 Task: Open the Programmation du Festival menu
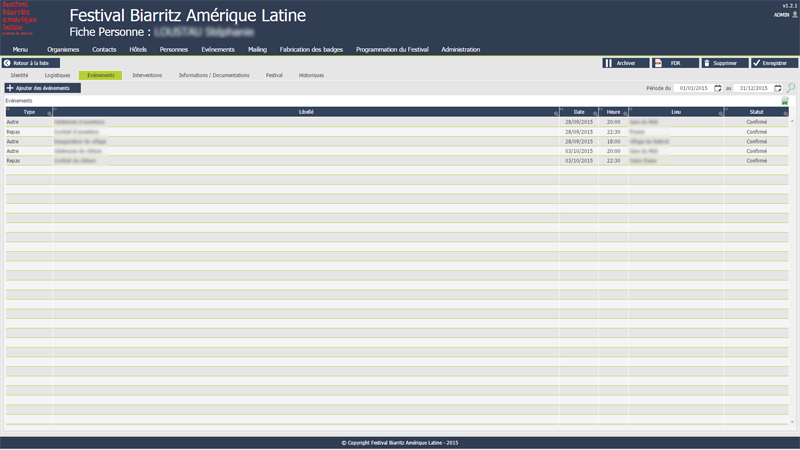tap(392, 49)
